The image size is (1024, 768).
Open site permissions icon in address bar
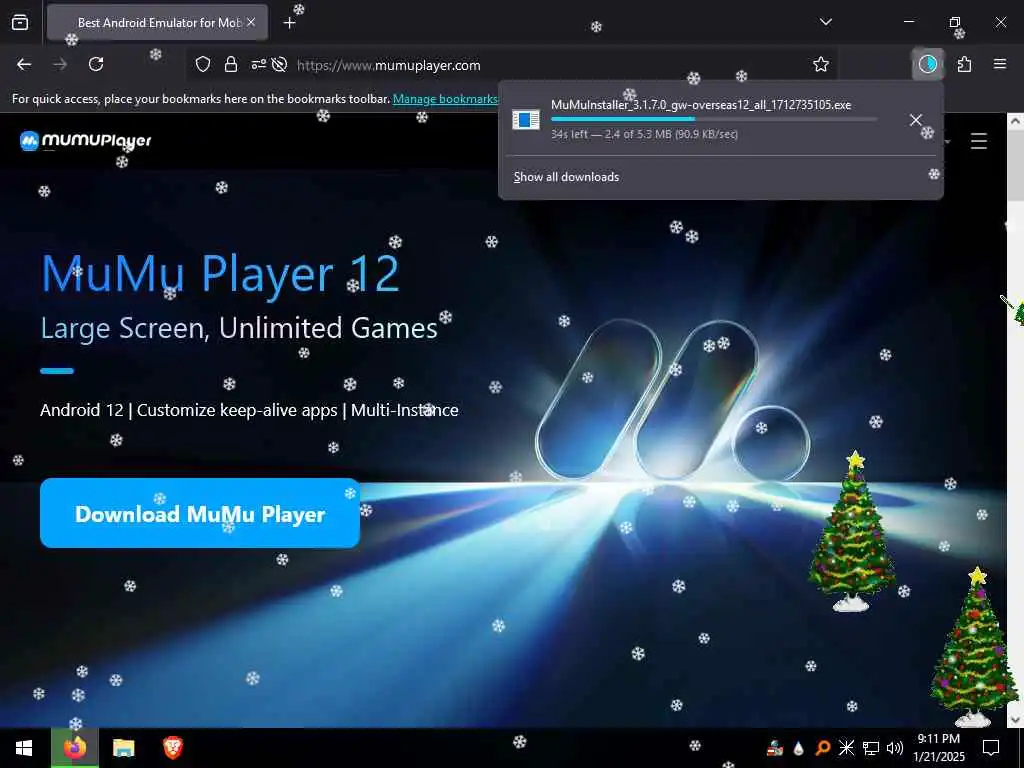point(258,64)
